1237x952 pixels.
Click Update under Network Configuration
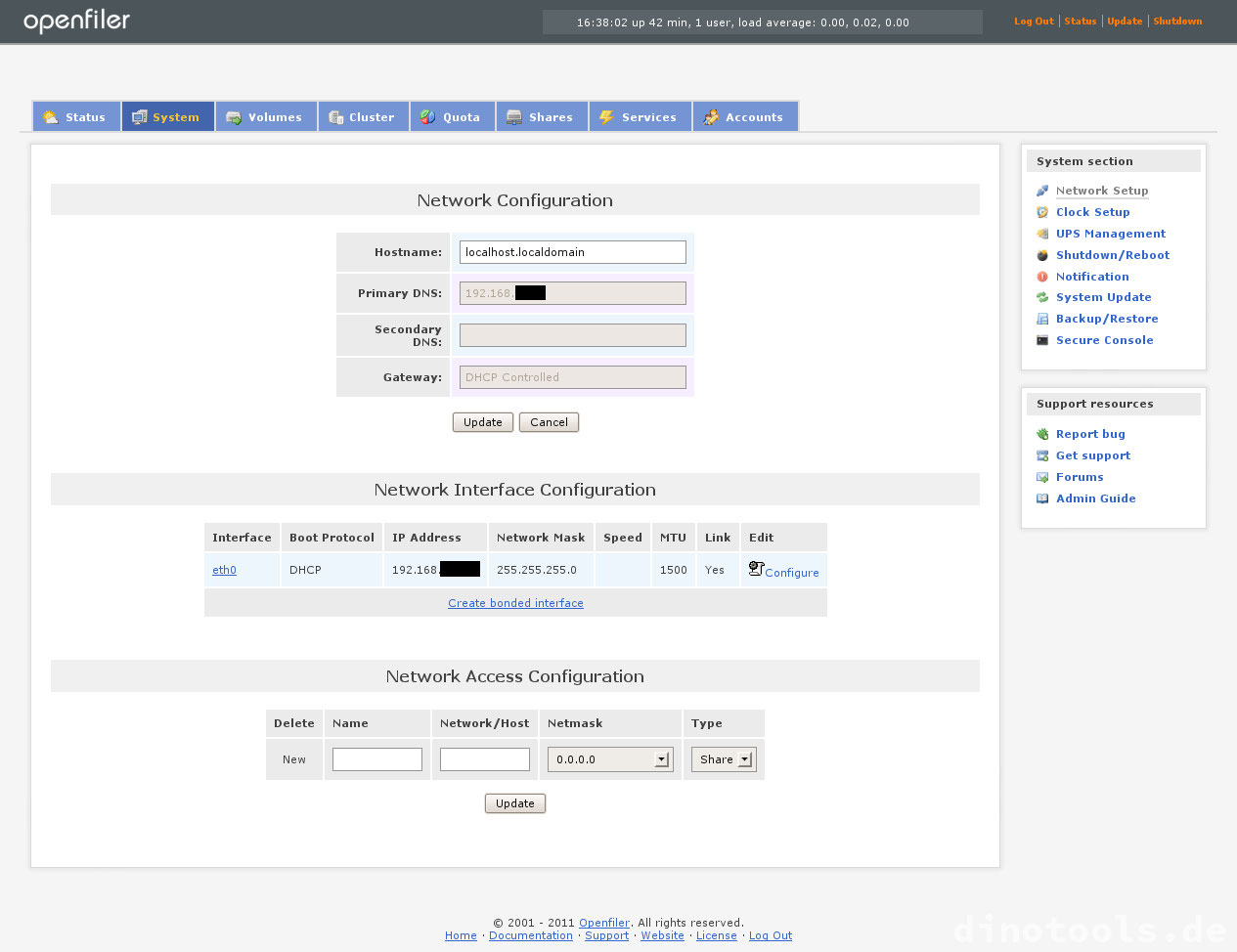pyautogui.click(x=483, y=422)
